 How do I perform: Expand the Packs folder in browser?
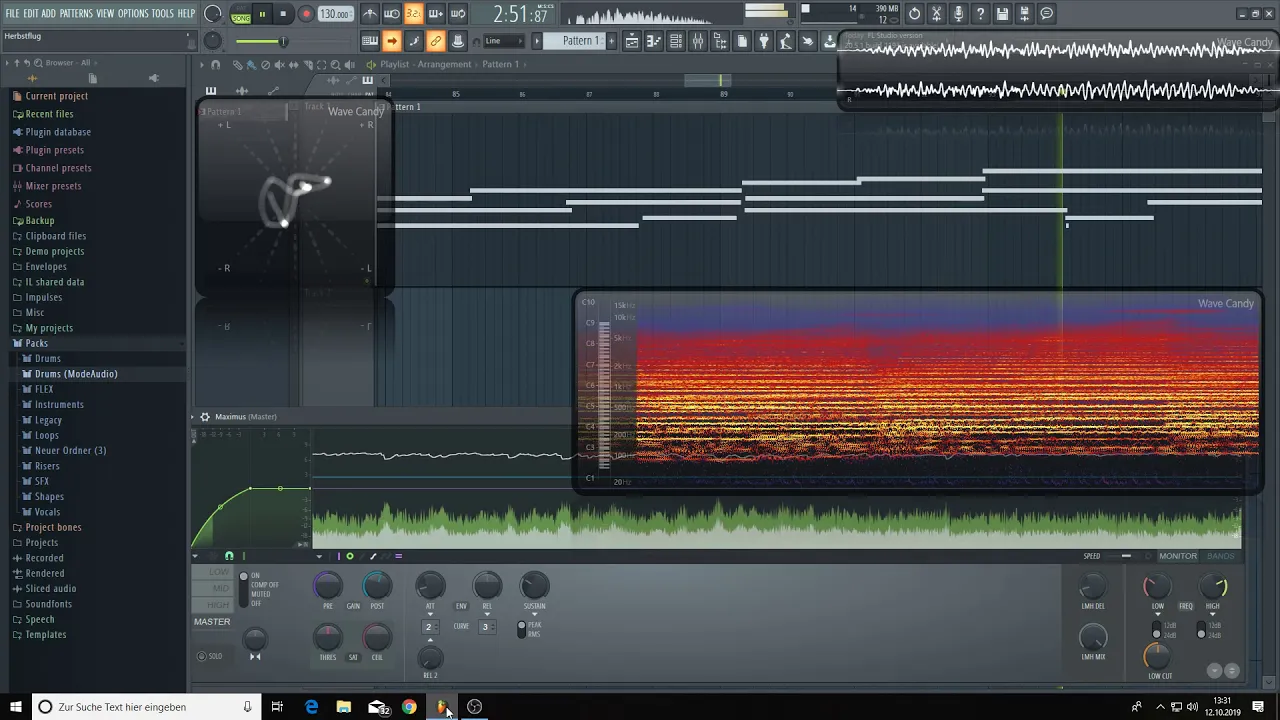(x=37, y=343)
